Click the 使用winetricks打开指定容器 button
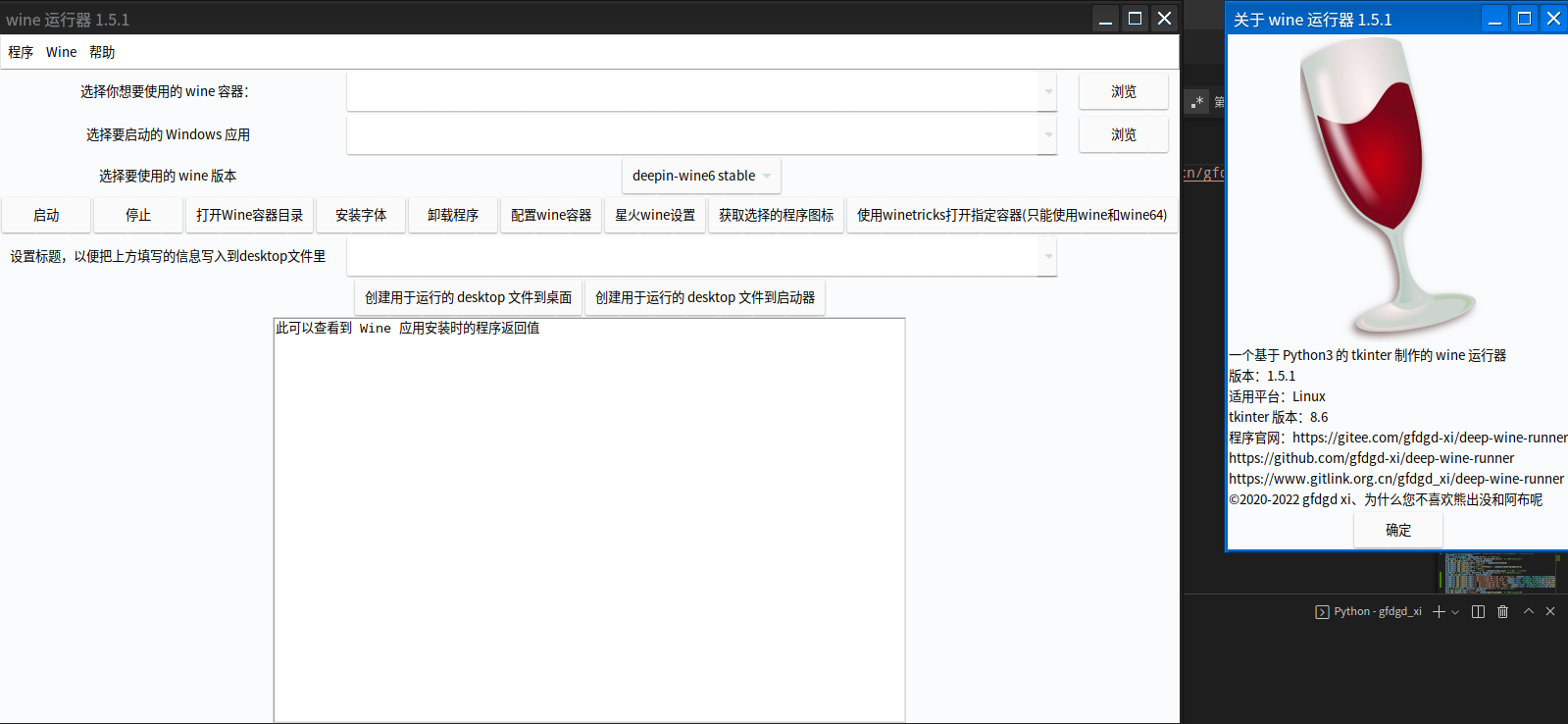This screenshot has width=1568, height=724. (1012, 215)
